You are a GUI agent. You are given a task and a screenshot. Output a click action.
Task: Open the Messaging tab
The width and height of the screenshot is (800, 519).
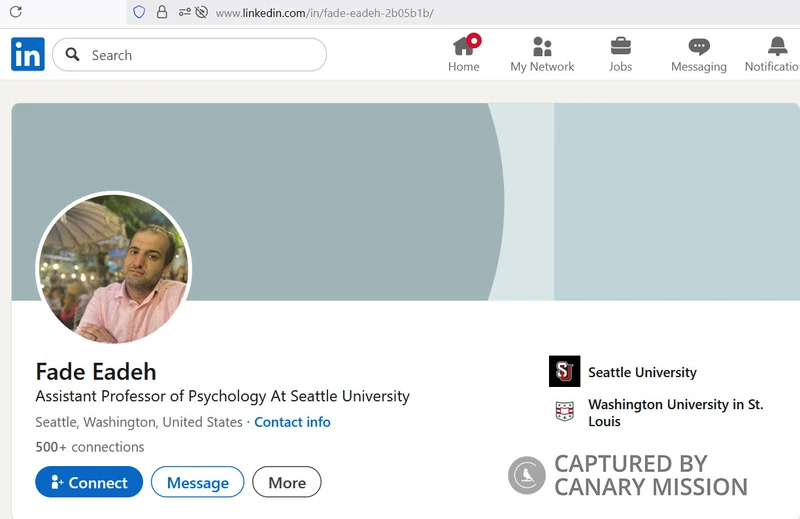pyautogui.click(x=698, y=54)
